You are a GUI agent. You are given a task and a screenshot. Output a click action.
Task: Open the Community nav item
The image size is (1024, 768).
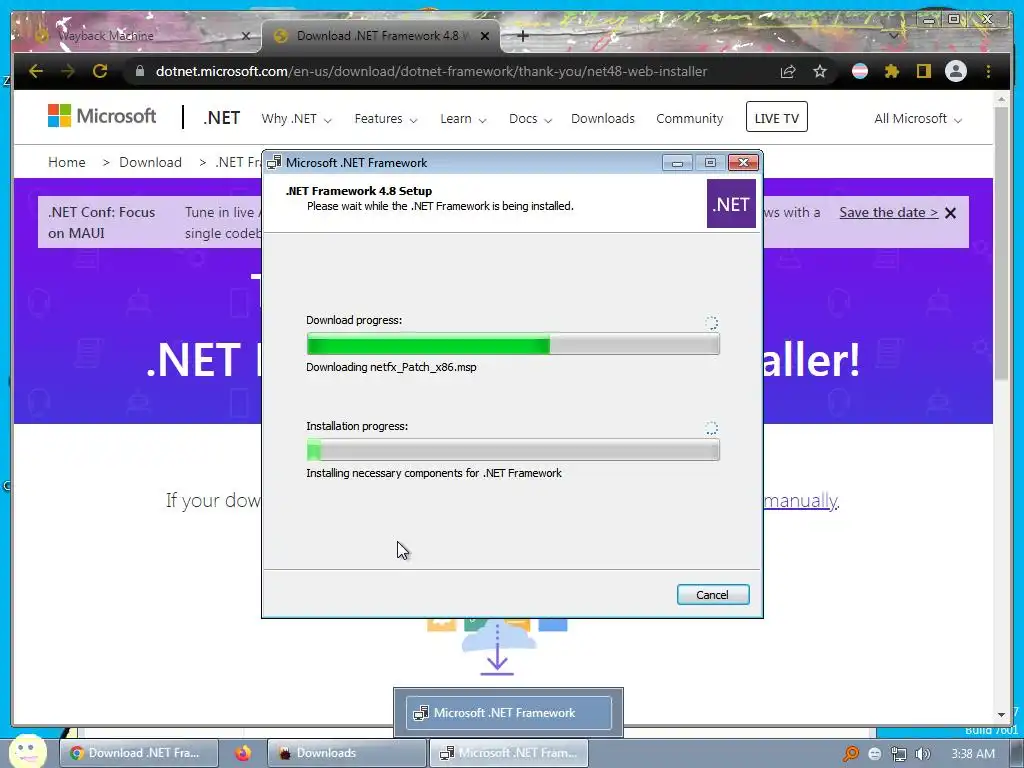(690, 119)
